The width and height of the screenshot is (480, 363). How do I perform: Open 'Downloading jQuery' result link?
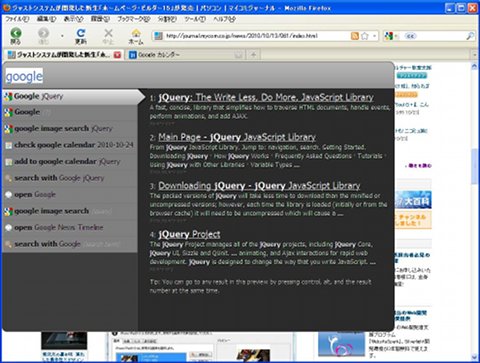click(259, 186)
